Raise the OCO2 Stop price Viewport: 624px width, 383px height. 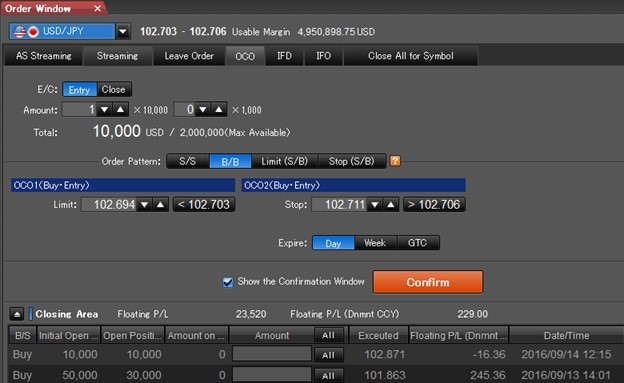[391, 205]
